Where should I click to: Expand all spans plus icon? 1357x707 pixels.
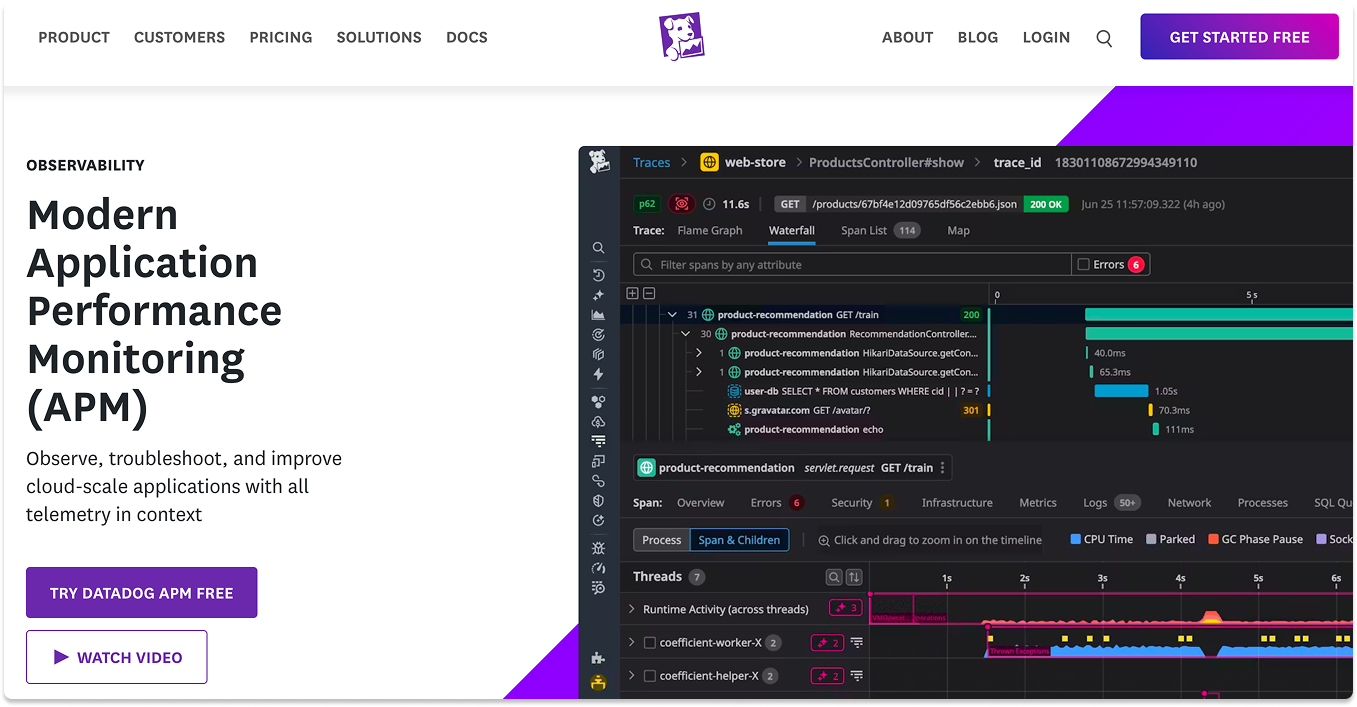click(x=632, y=293)
